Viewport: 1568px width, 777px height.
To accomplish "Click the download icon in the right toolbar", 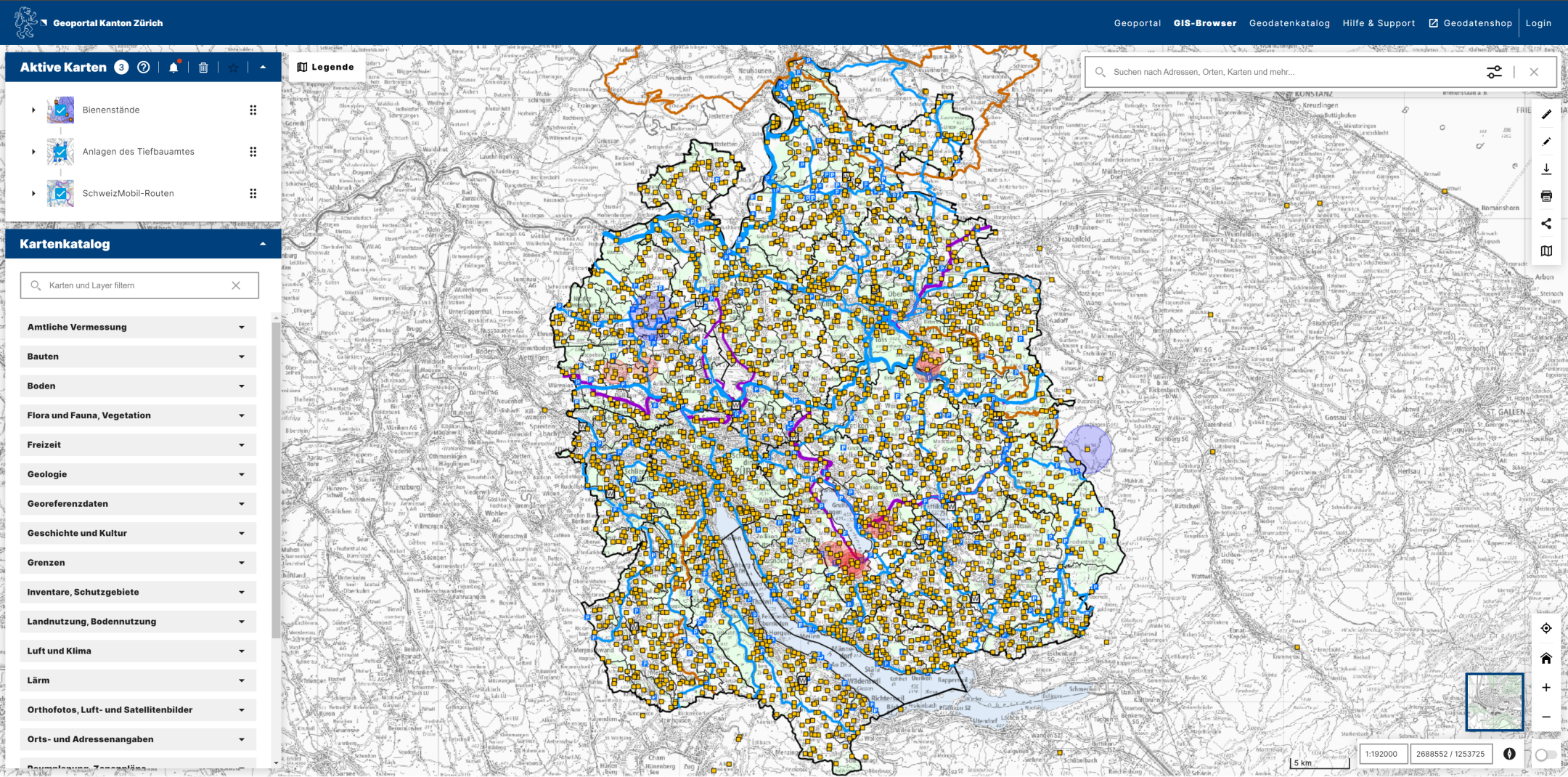I will [1546, 168].
